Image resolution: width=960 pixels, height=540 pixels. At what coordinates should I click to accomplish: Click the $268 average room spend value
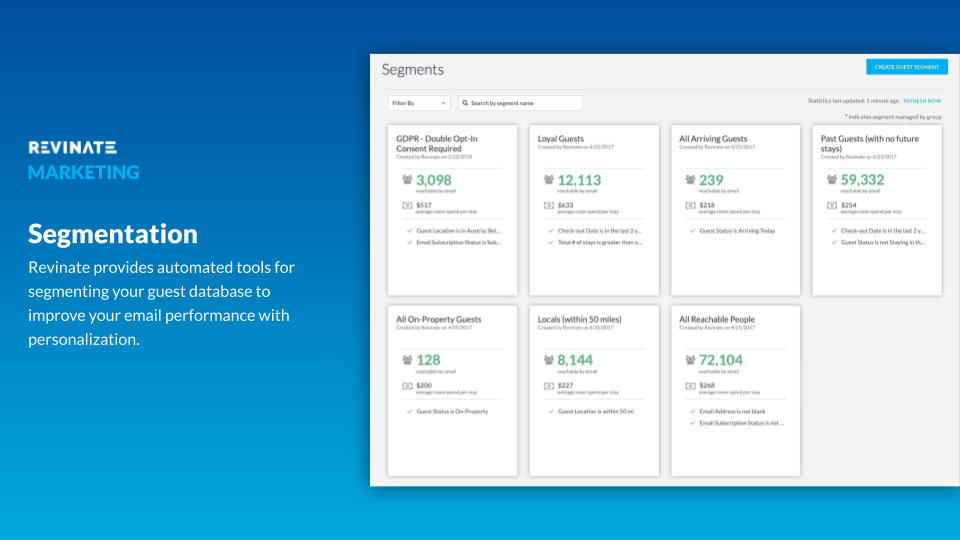click(x=707, y=385)
